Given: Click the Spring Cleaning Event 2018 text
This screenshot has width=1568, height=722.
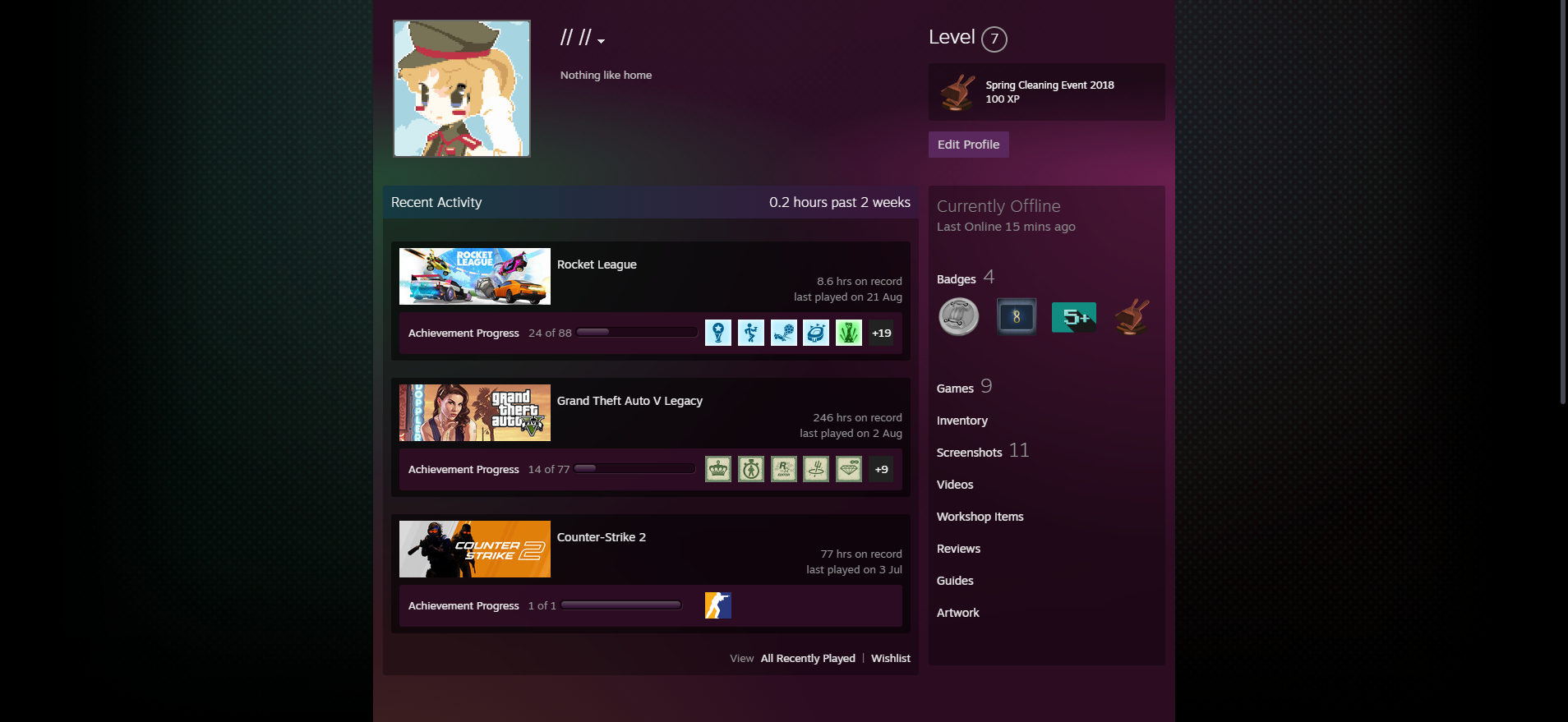Looking at the screenshot, I should tap(1049, 85).
